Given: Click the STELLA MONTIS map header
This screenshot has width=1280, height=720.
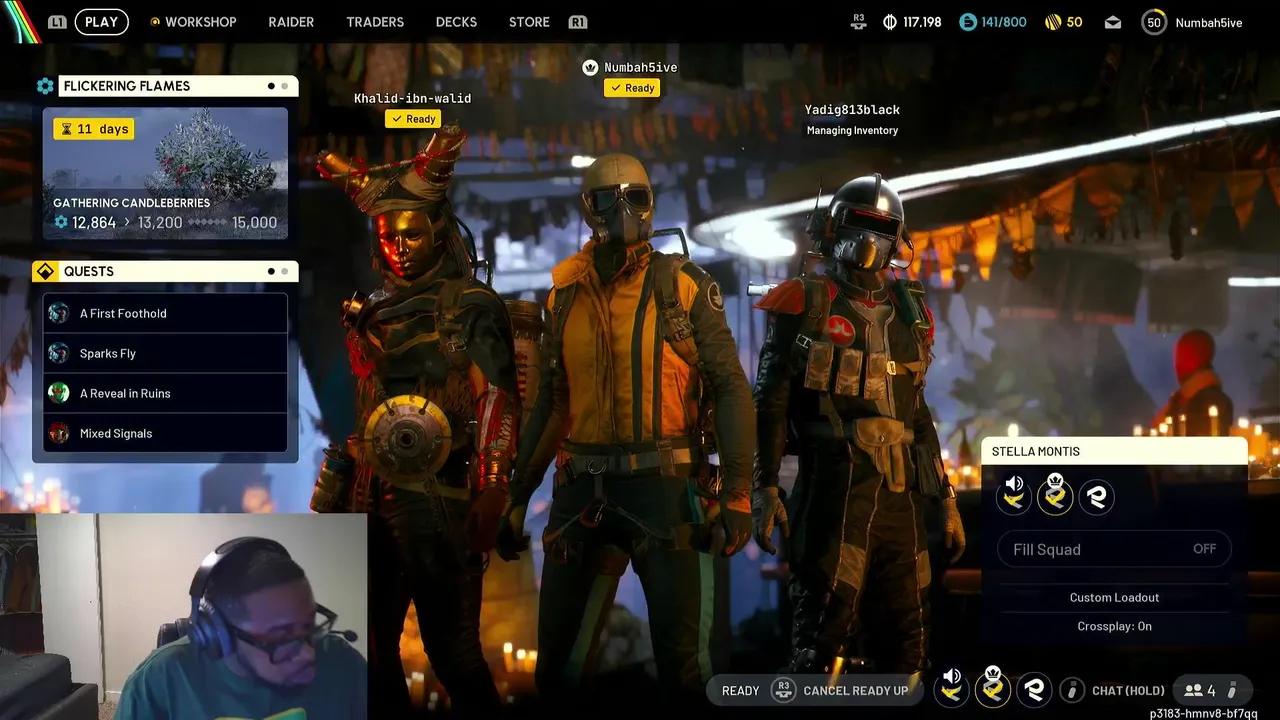Looking at the screenshot, I should click(1114, 451).
